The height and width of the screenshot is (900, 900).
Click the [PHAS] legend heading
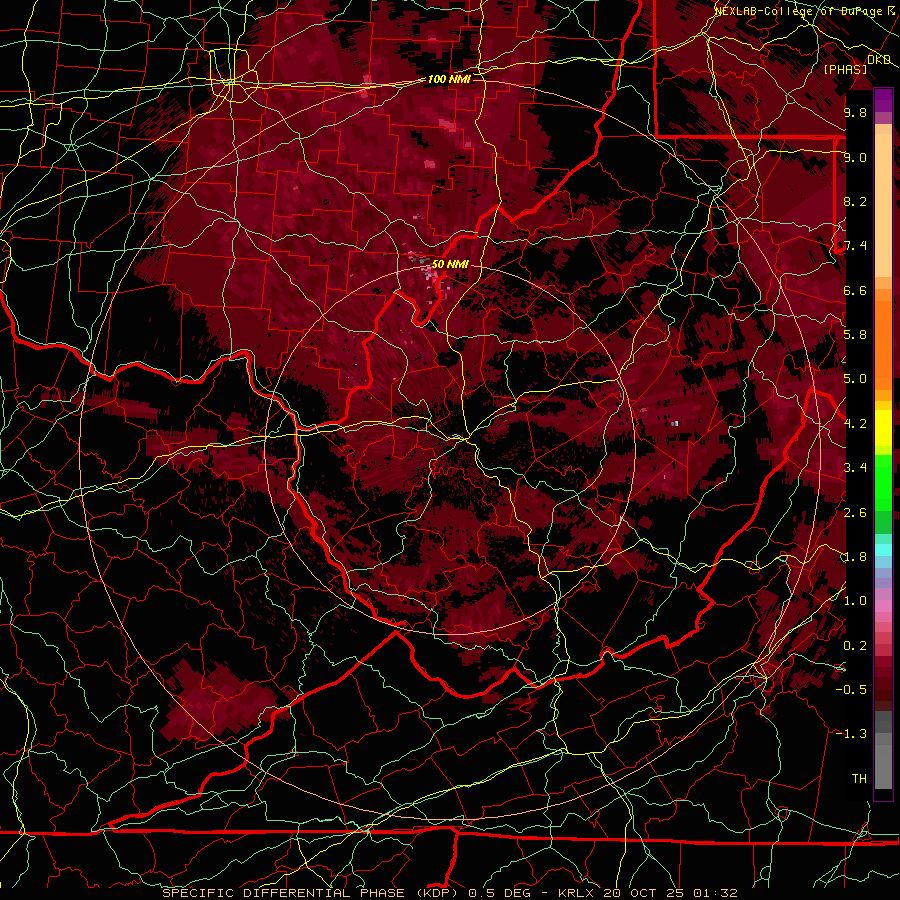point(845,69)
